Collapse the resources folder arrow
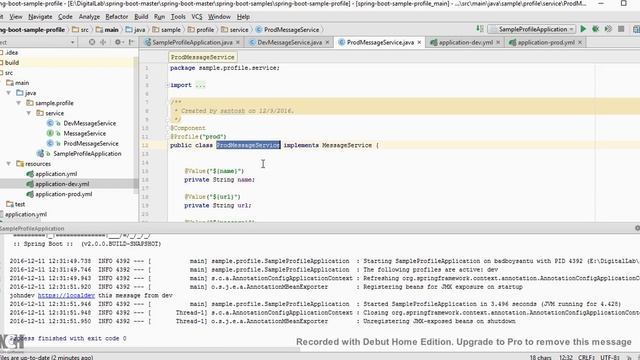640x360 pixels. [x=9, y=164]
